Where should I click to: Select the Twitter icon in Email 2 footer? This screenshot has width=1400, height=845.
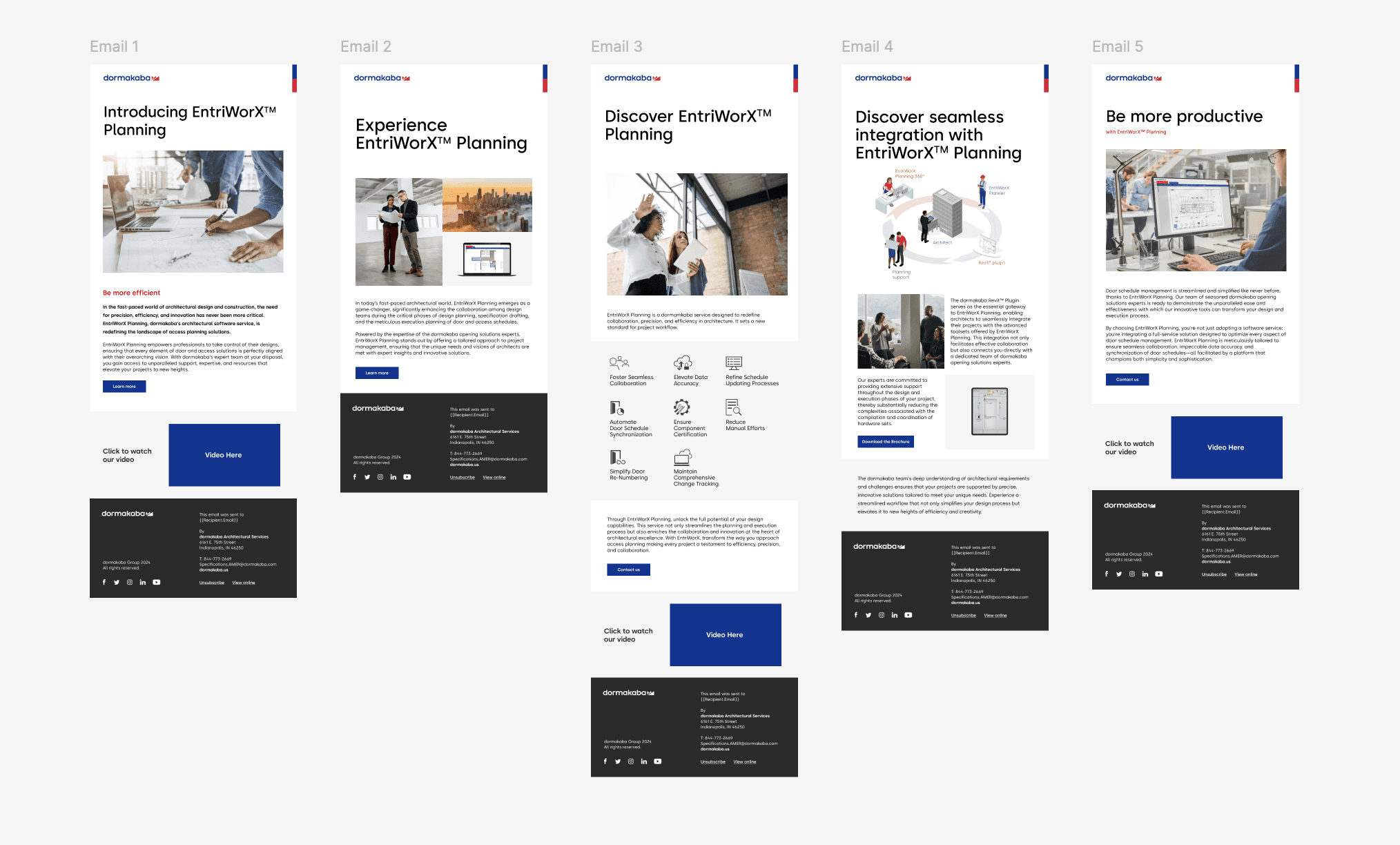coord(367,477)
